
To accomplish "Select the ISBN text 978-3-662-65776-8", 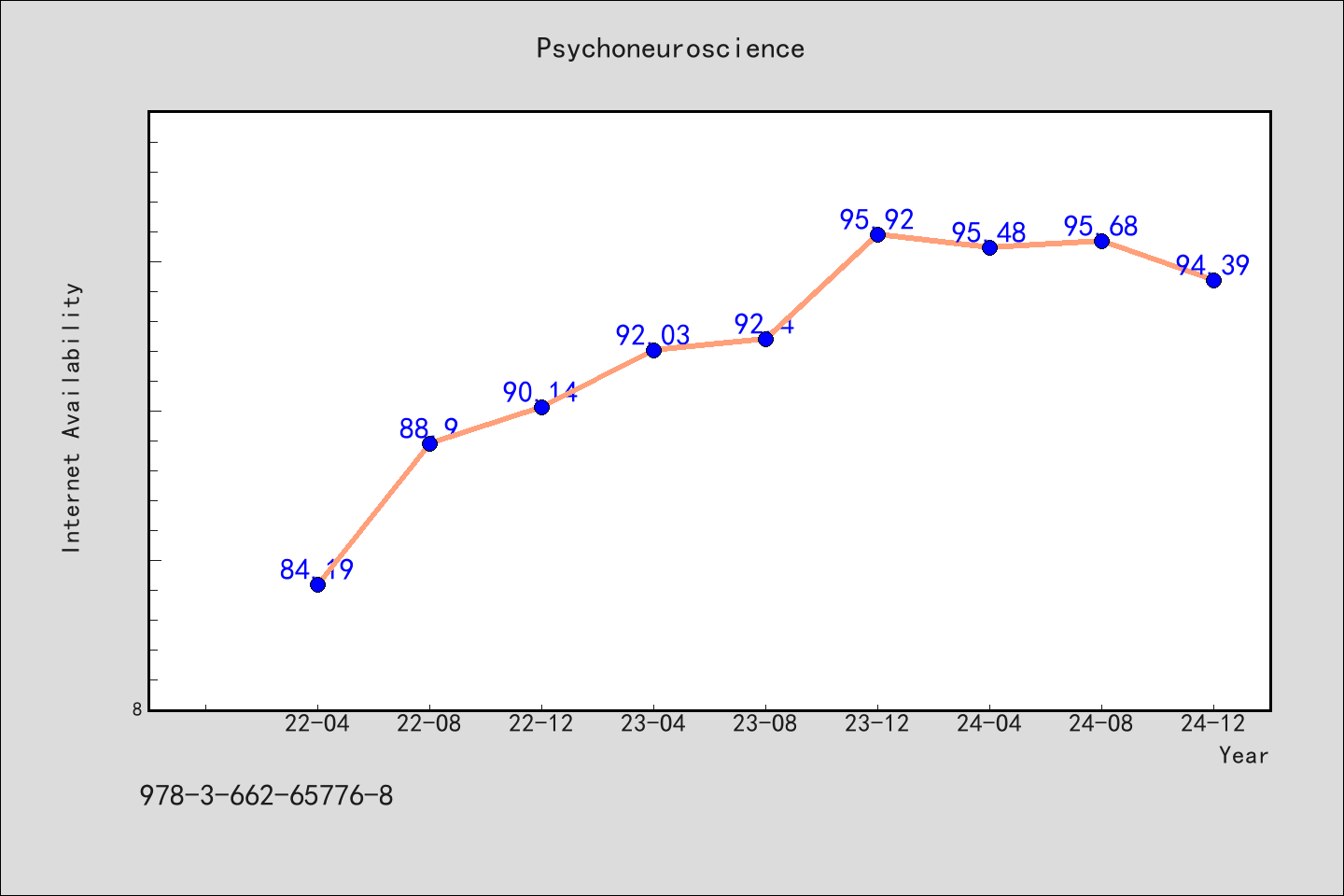I will [x=266, y=796].
